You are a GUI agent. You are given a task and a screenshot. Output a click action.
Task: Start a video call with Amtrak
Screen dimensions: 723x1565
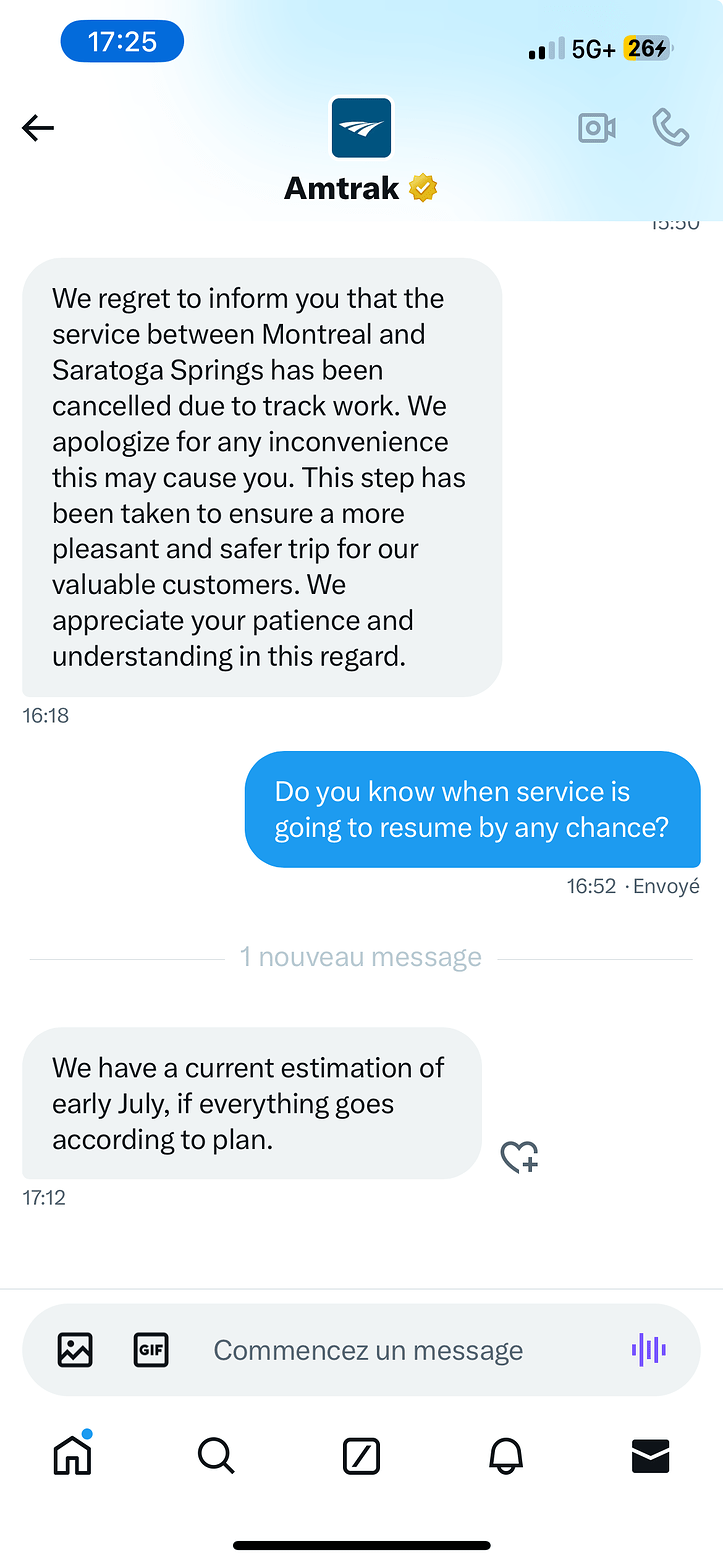[x=597, y=128]
